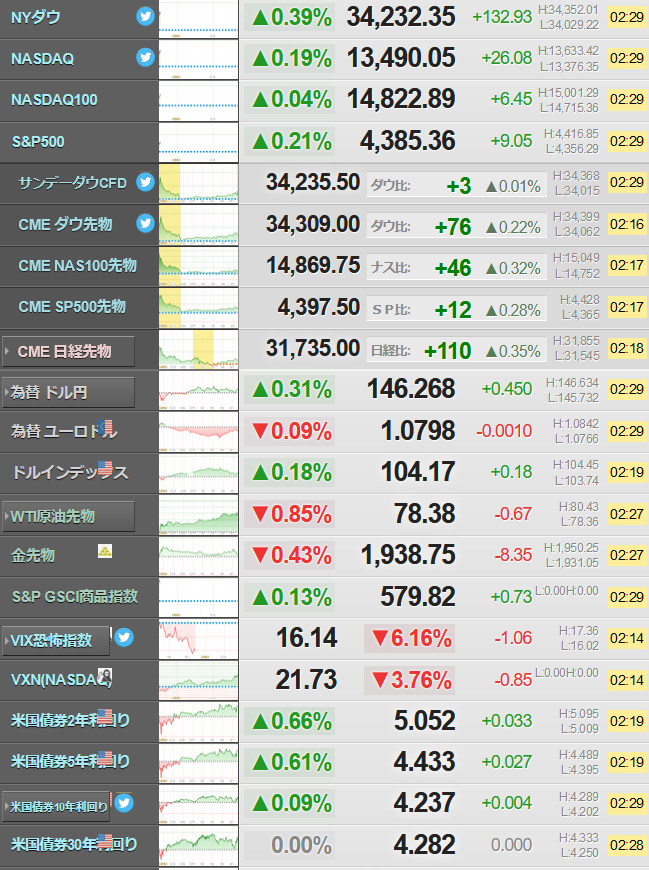Screen dimensions: 649x870
Task: Expand the 為替 ドル円 button
Action: click(68, 393)
